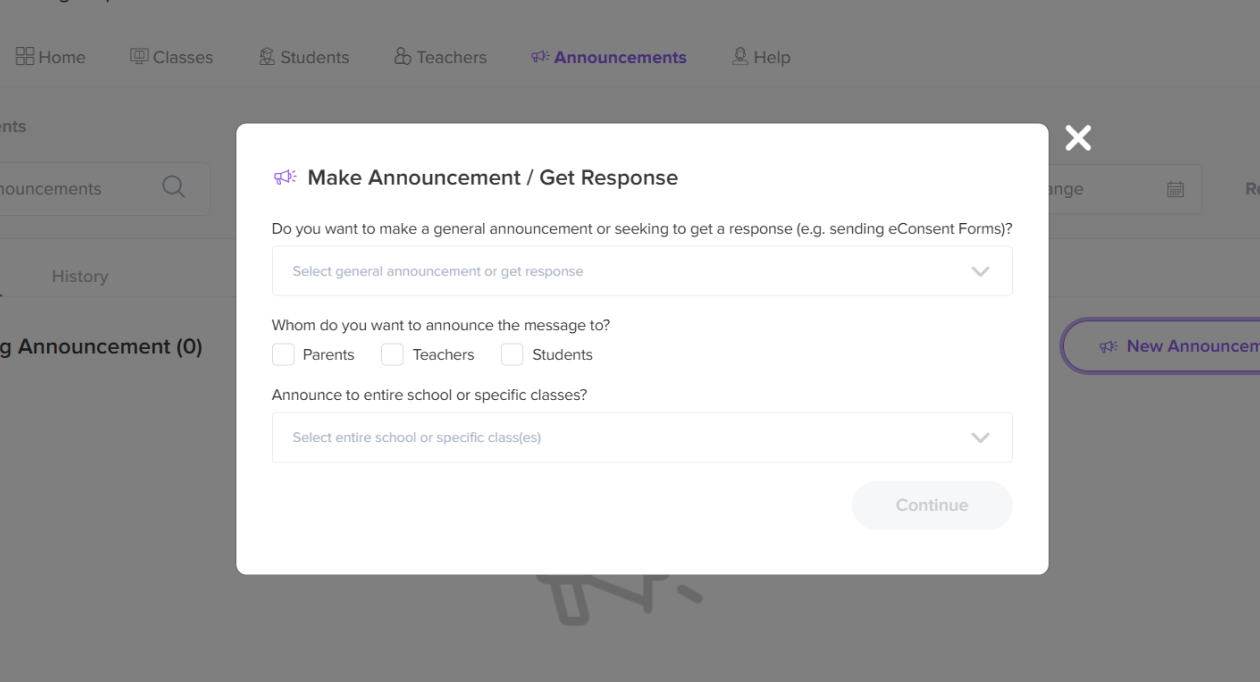The image size is (1260, 682).
Task: Click the Help icon in the navigation
Action: tap(740, 57)
